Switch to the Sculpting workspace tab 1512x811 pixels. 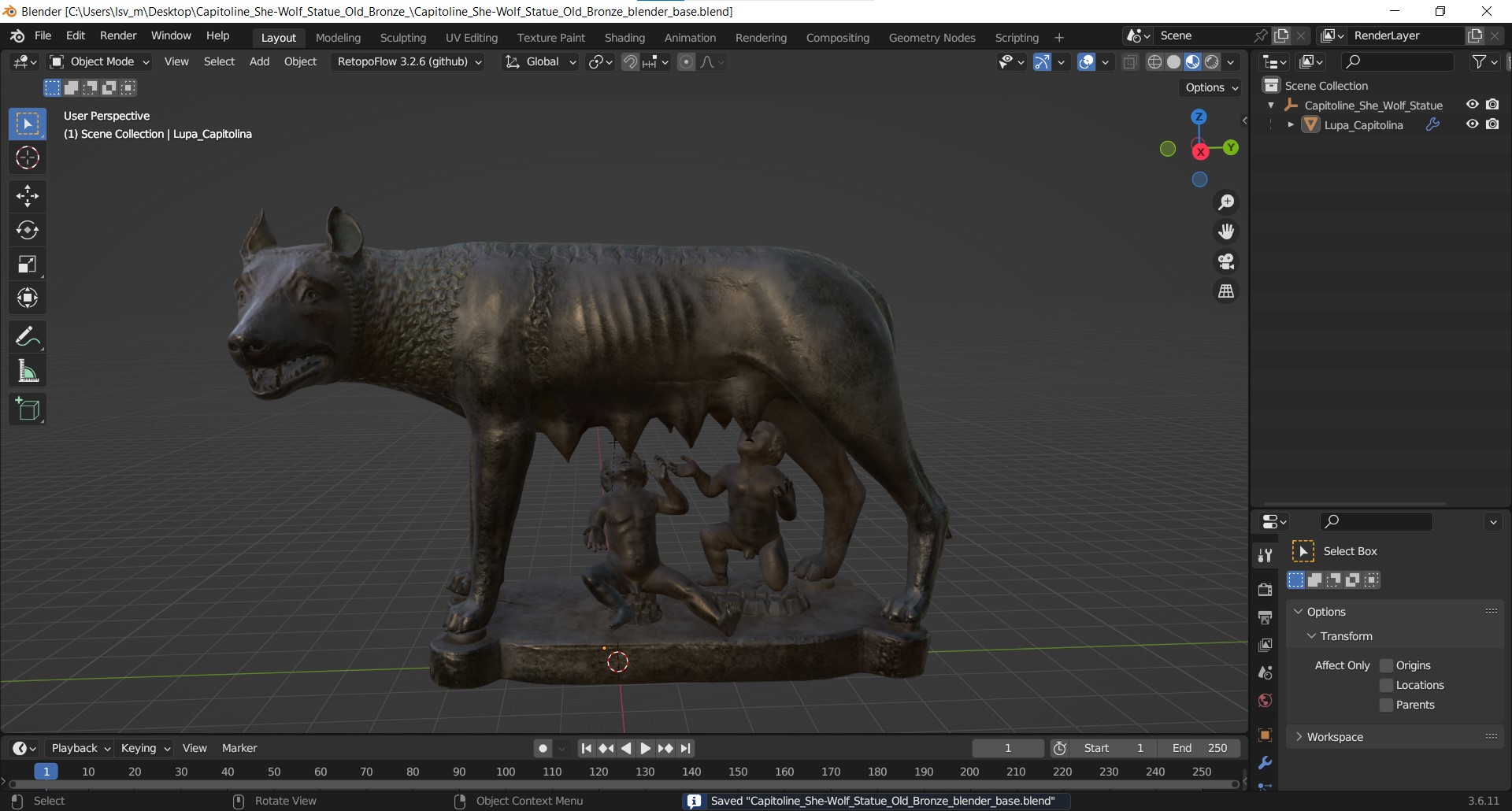click(x=402, y=38)
